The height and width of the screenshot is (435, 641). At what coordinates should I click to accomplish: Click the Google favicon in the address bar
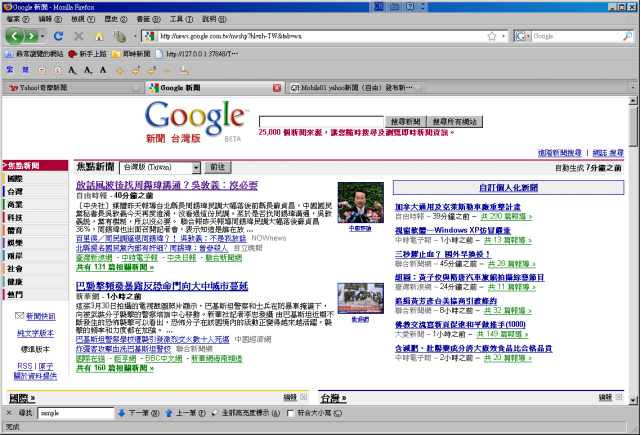[150, 36]
